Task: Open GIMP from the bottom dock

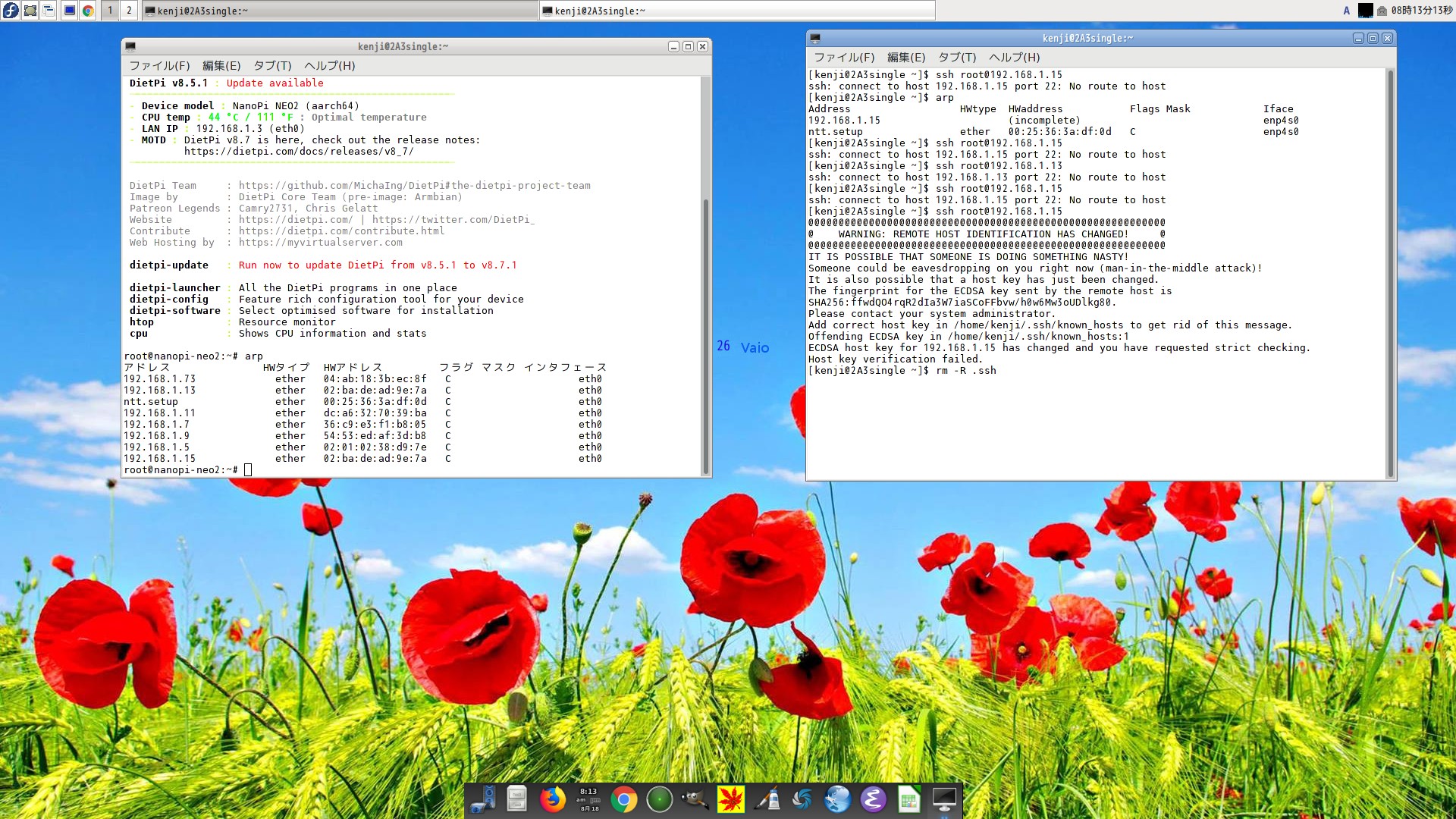Action: pyautogui.click(x=694, y=799)
